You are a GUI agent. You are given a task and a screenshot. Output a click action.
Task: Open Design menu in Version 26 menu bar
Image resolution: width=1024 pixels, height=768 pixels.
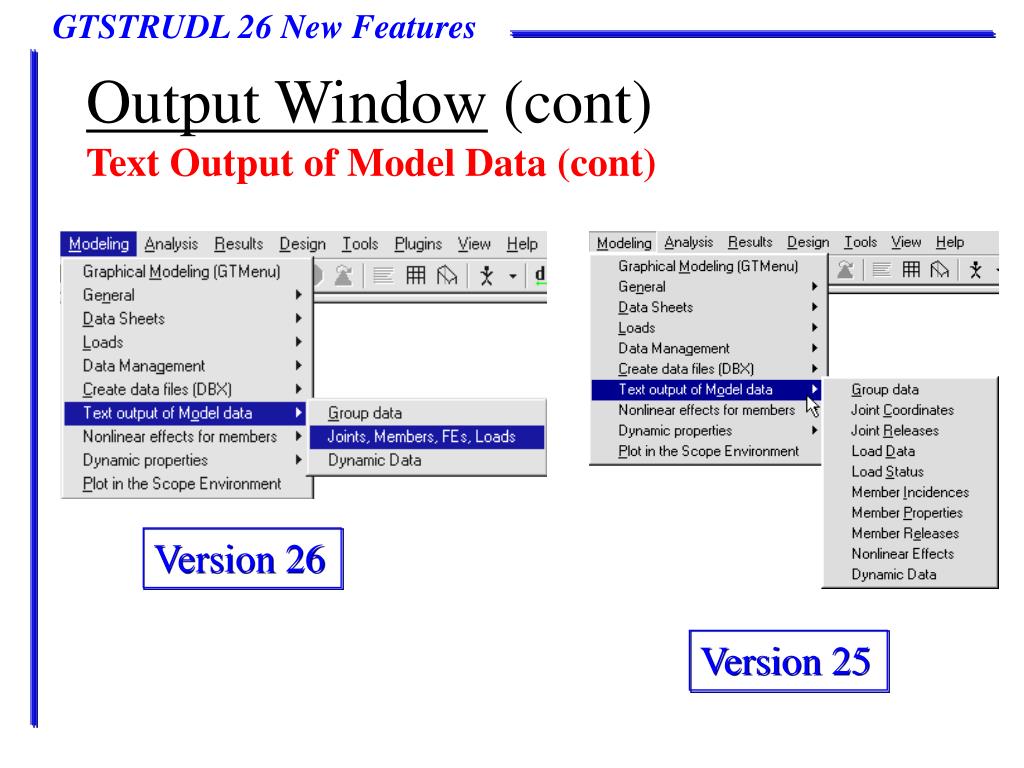click(x=302, y=244)
